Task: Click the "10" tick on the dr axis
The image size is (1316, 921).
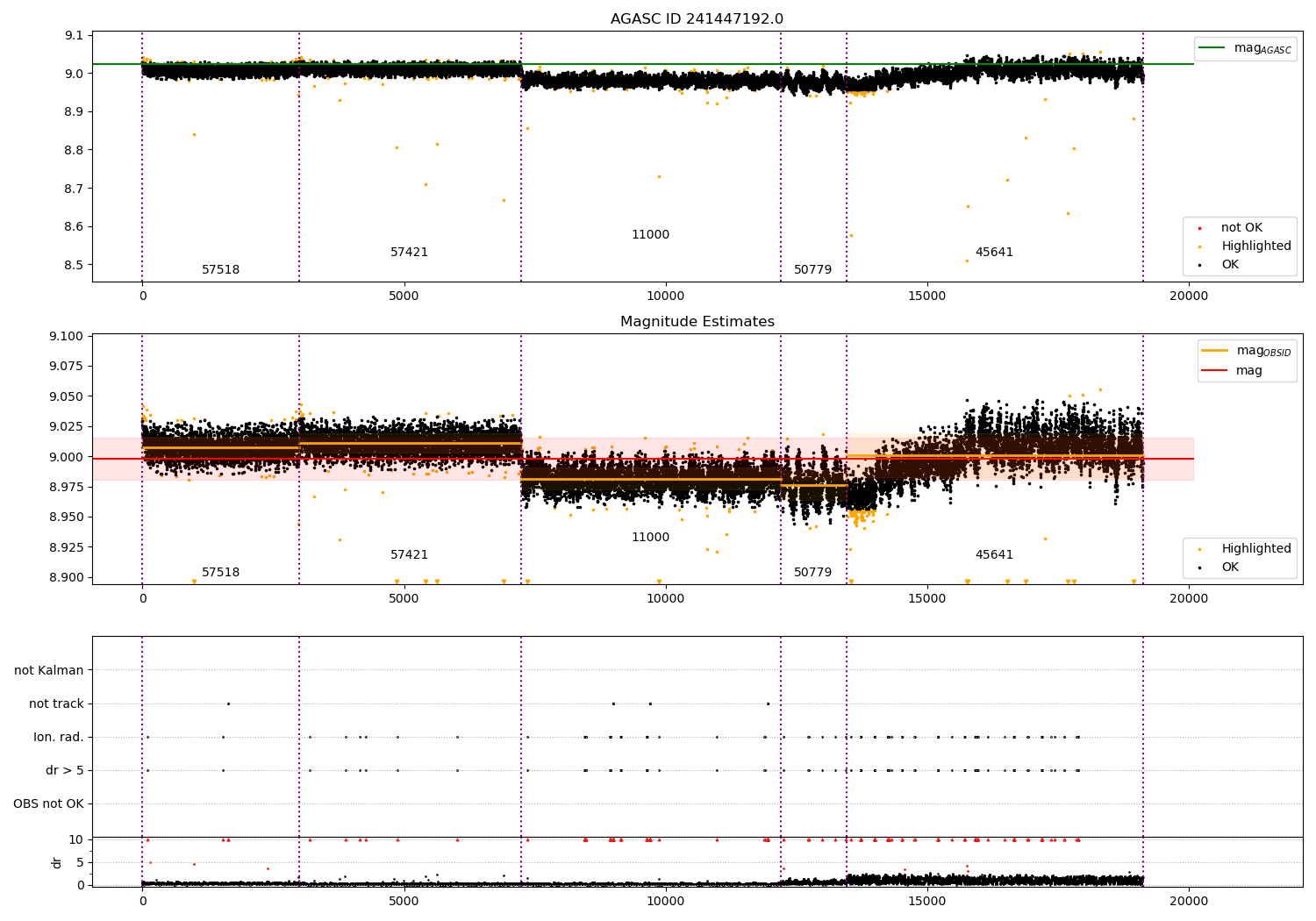Action: pyautogui.click(x=76, y=839)
